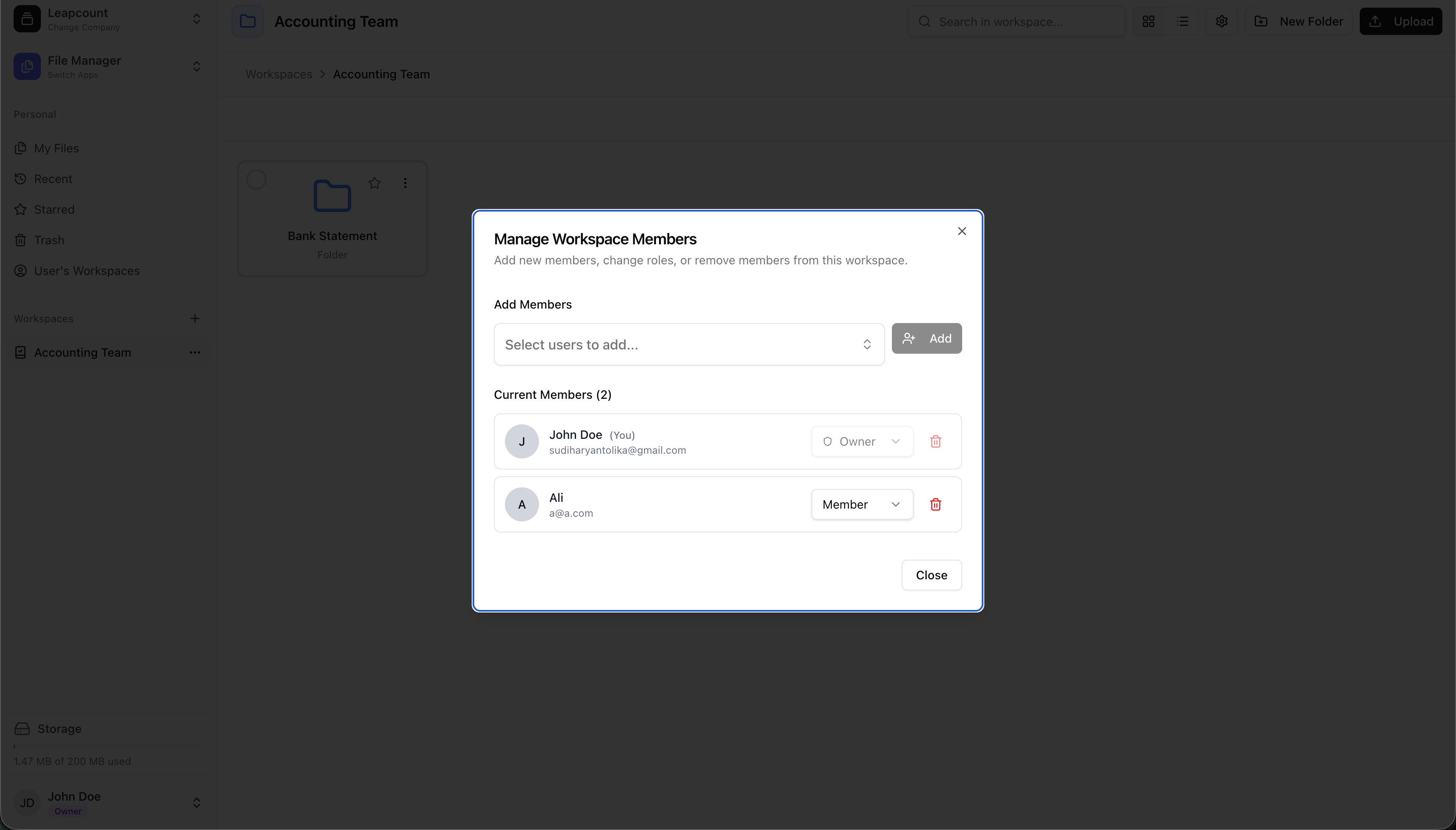The height and width of the screenshot is (830, 1456).
Task: Close the Manage Workspace Members dialog
Action: (962, 231)
